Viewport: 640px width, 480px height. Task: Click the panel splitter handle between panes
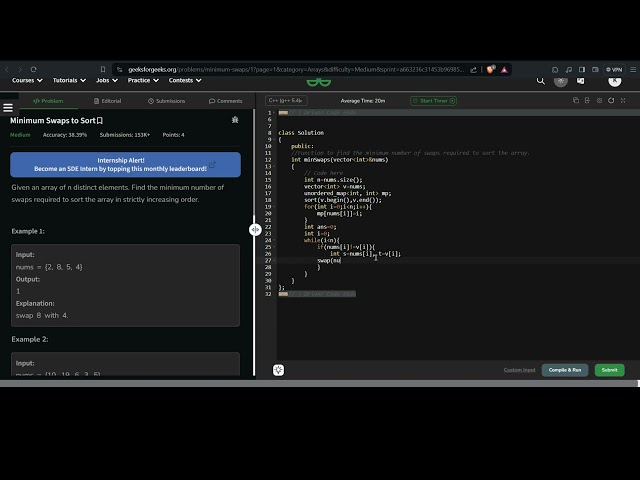click(255, 229)
